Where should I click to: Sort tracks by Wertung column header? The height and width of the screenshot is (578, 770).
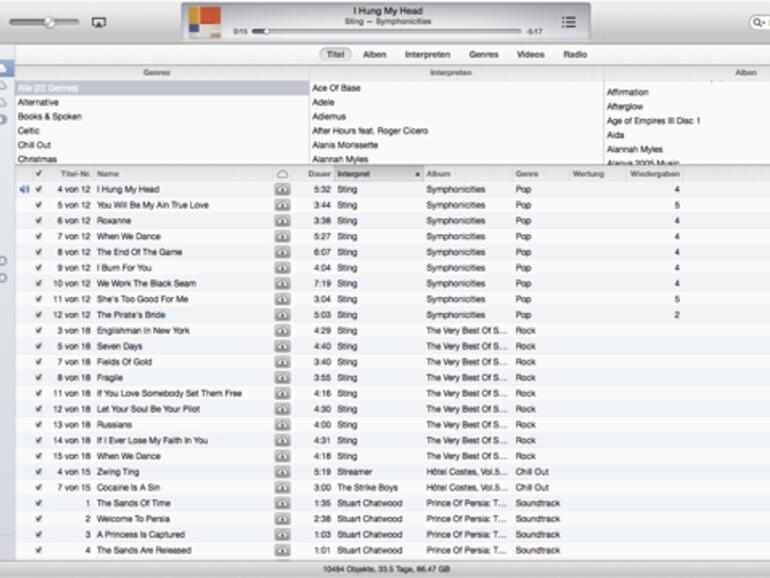coord(588,174)
